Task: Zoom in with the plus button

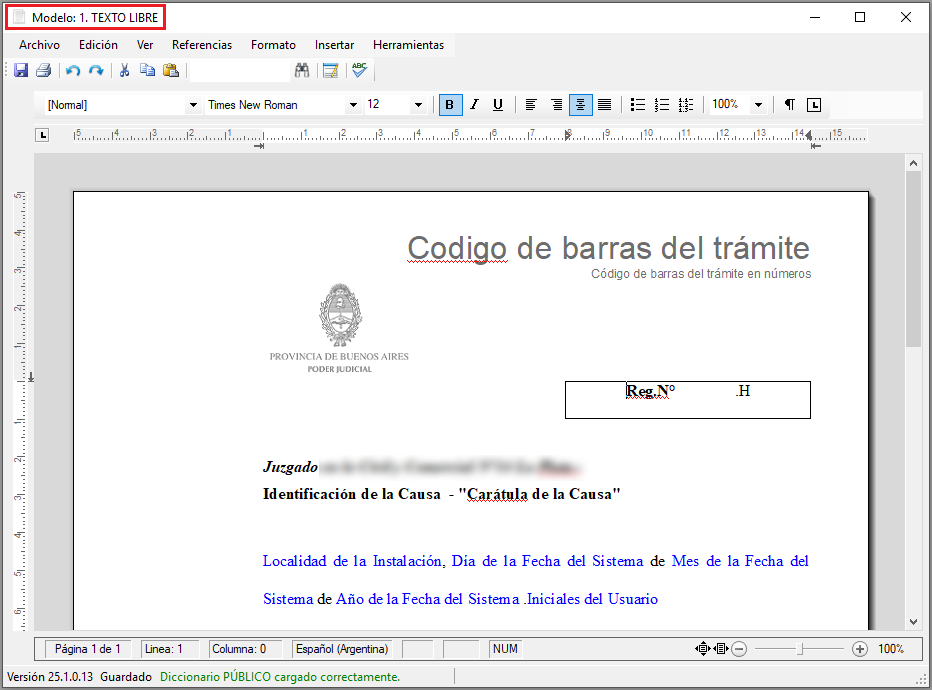Action: (x=859, y=649)
